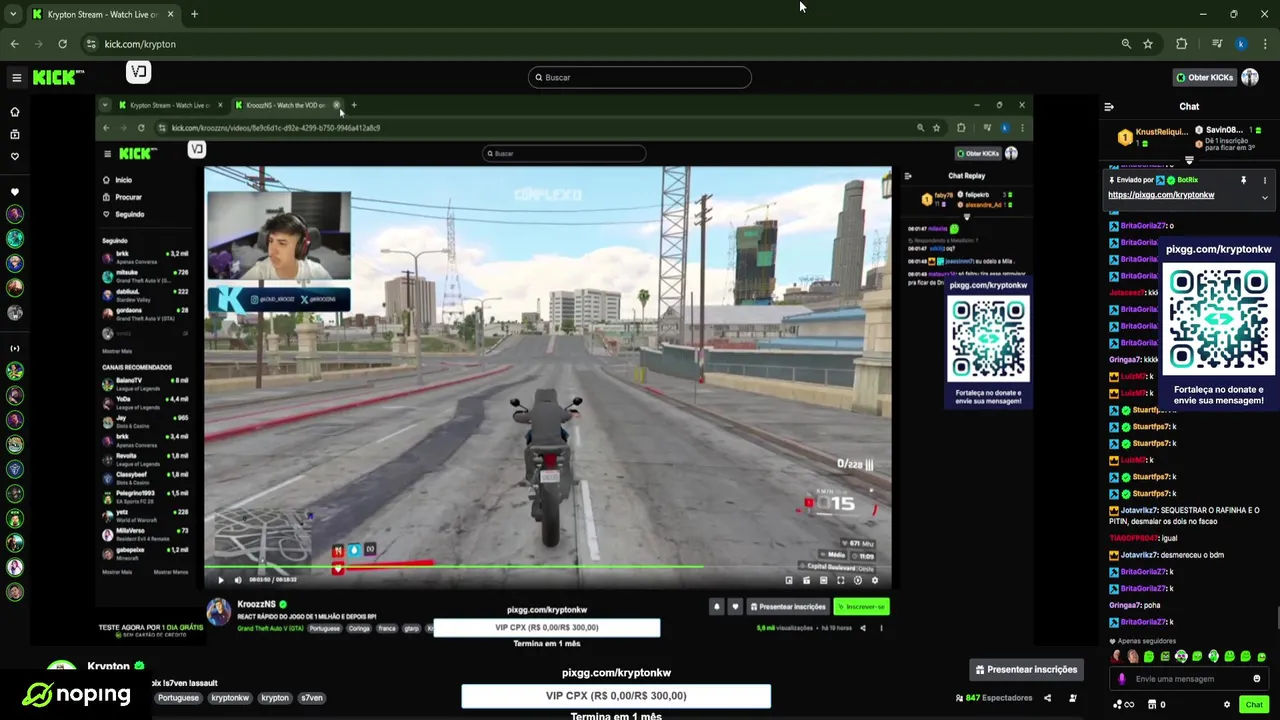Open pinned message three-dot options
Viewport: 1280px width, 720px height.
click(1264, 180)
